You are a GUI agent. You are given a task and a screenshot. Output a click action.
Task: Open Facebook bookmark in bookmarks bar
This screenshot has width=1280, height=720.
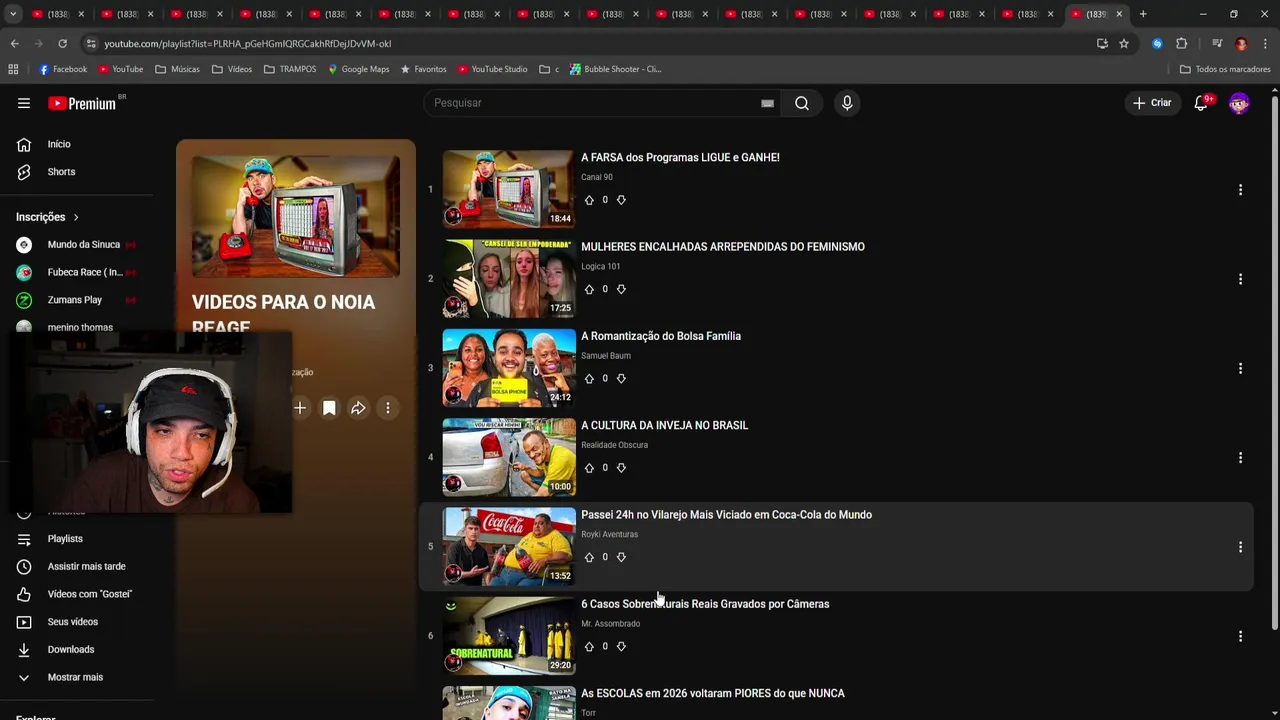63,69
